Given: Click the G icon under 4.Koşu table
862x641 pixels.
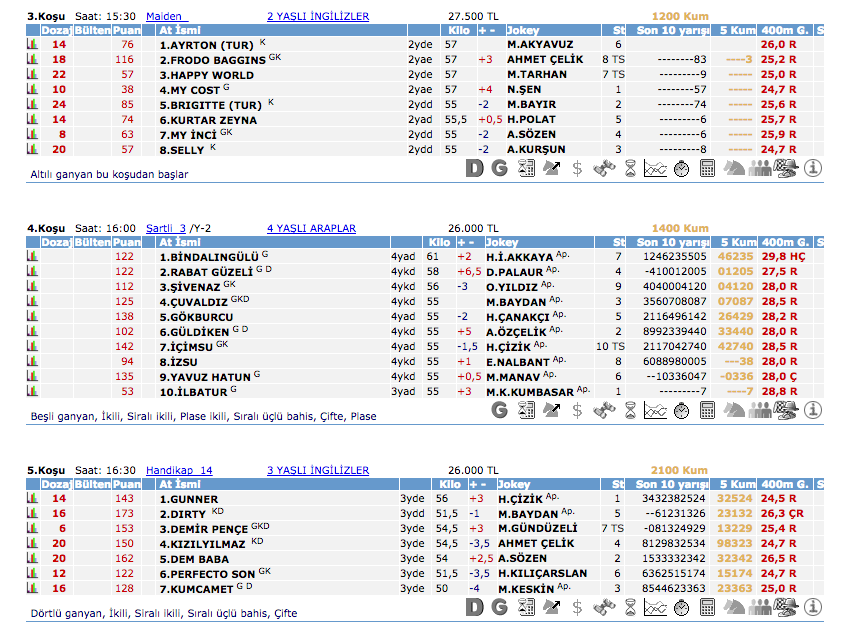Looking at the screenshot, I should [500, 410].
